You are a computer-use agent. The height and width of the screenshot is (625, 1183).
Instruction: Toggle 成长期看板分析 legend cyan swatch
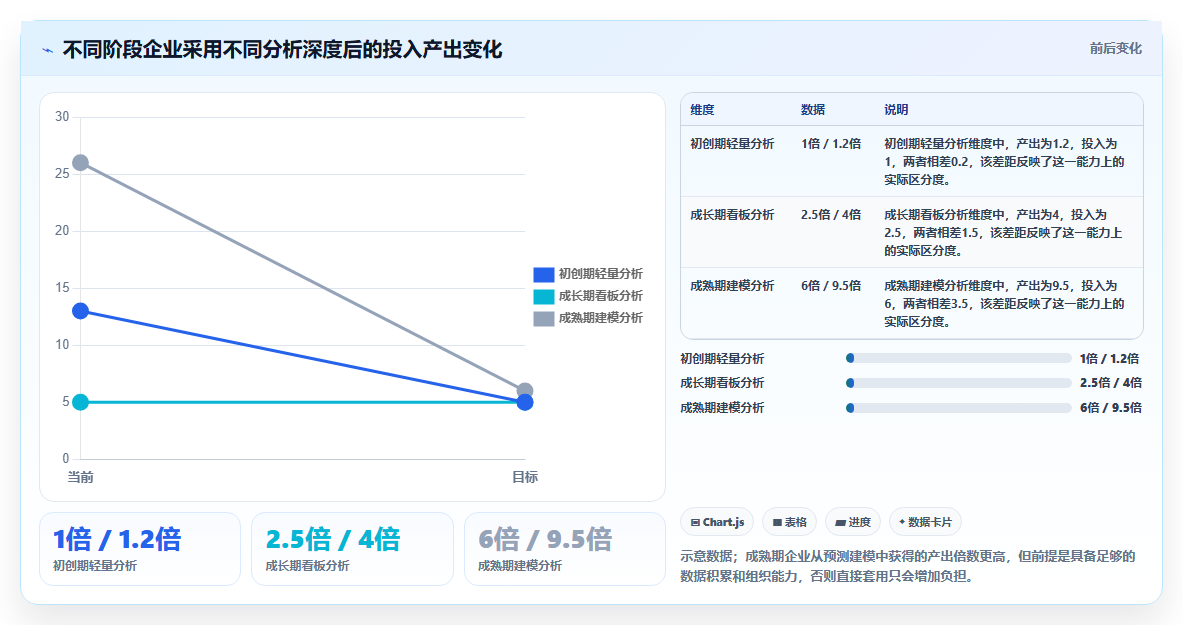(x=543, y=296)
